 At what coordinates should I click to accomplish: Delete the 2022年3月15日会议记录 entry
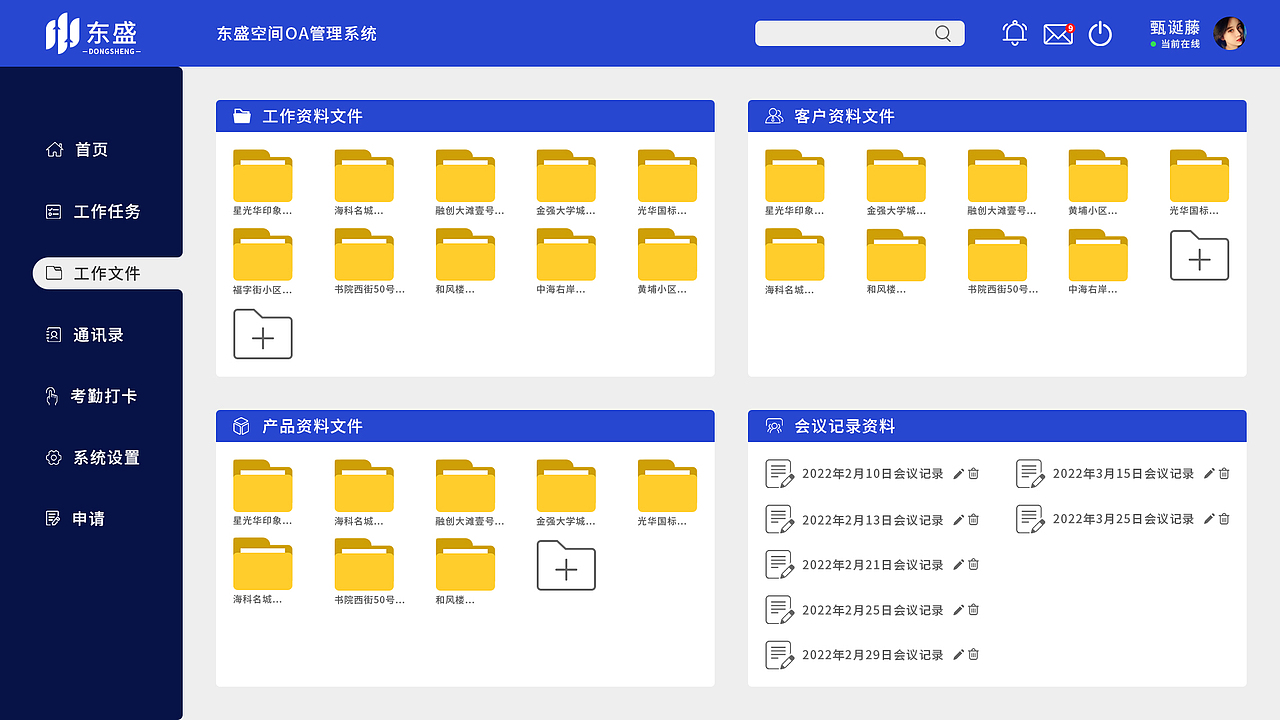point(1224,474)
